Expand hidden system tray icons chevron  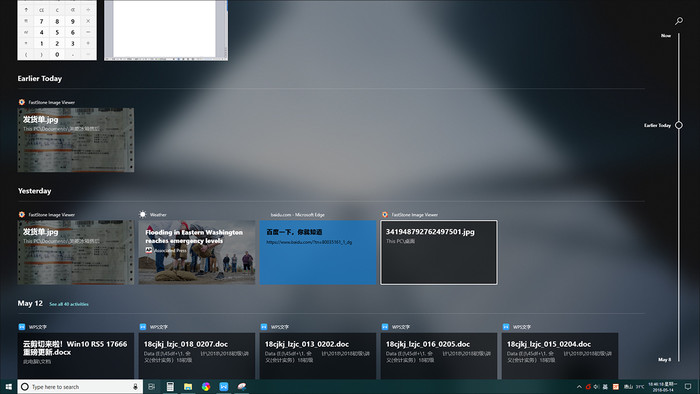point(579,386)
